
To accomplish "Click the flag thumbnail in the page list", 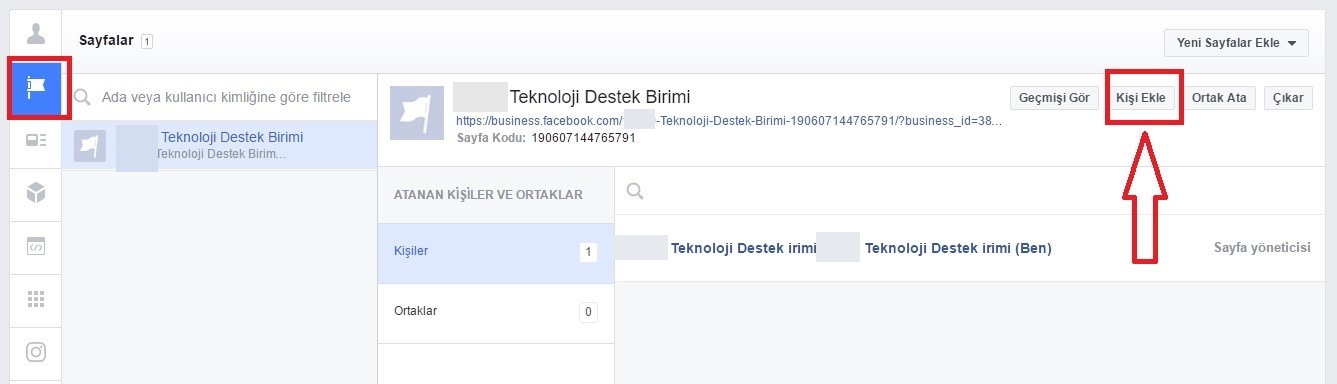I will point(90,146).
